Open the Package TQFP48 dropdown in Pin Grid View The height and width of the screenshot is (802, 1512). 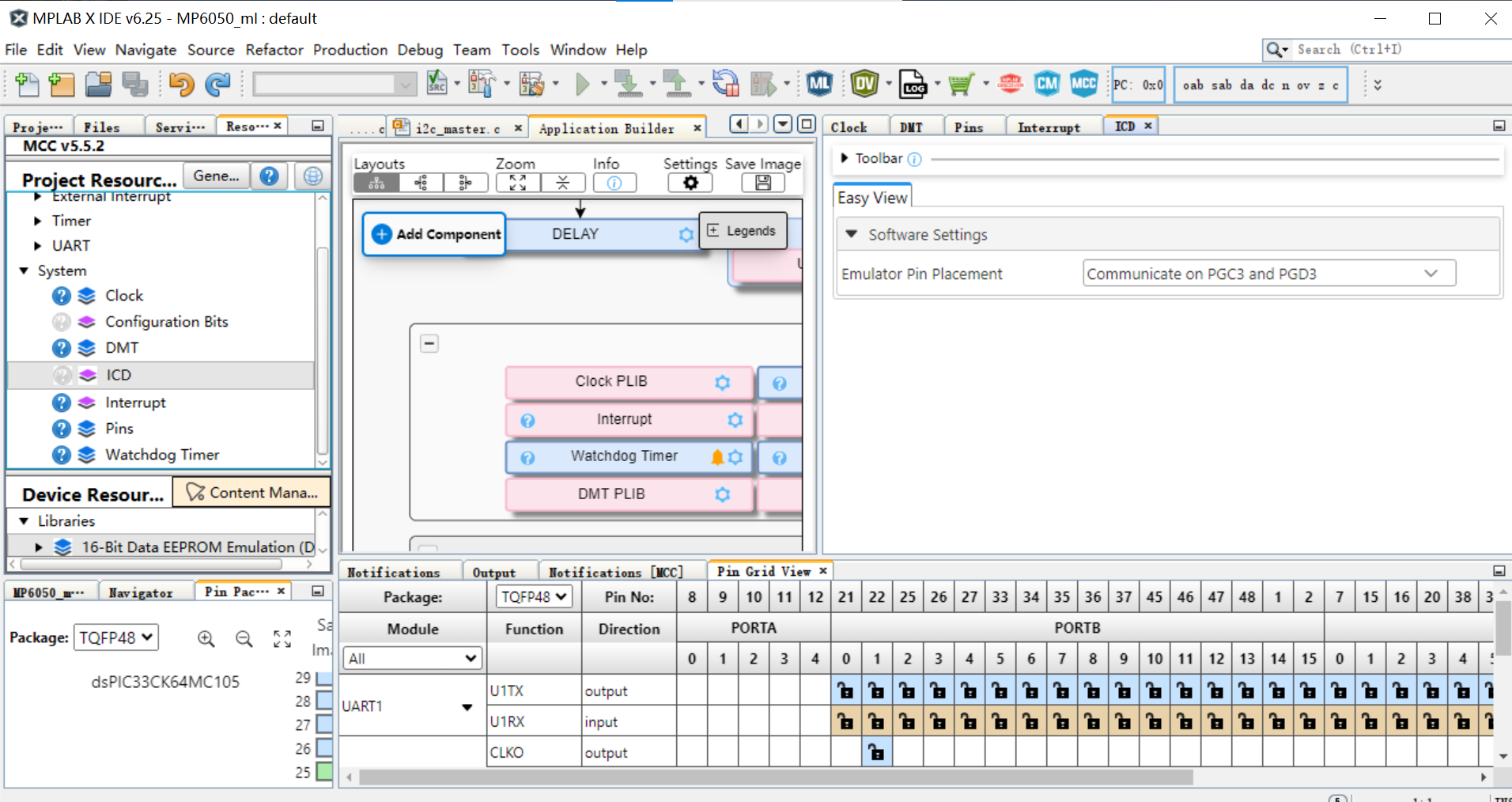pos(534,596)
